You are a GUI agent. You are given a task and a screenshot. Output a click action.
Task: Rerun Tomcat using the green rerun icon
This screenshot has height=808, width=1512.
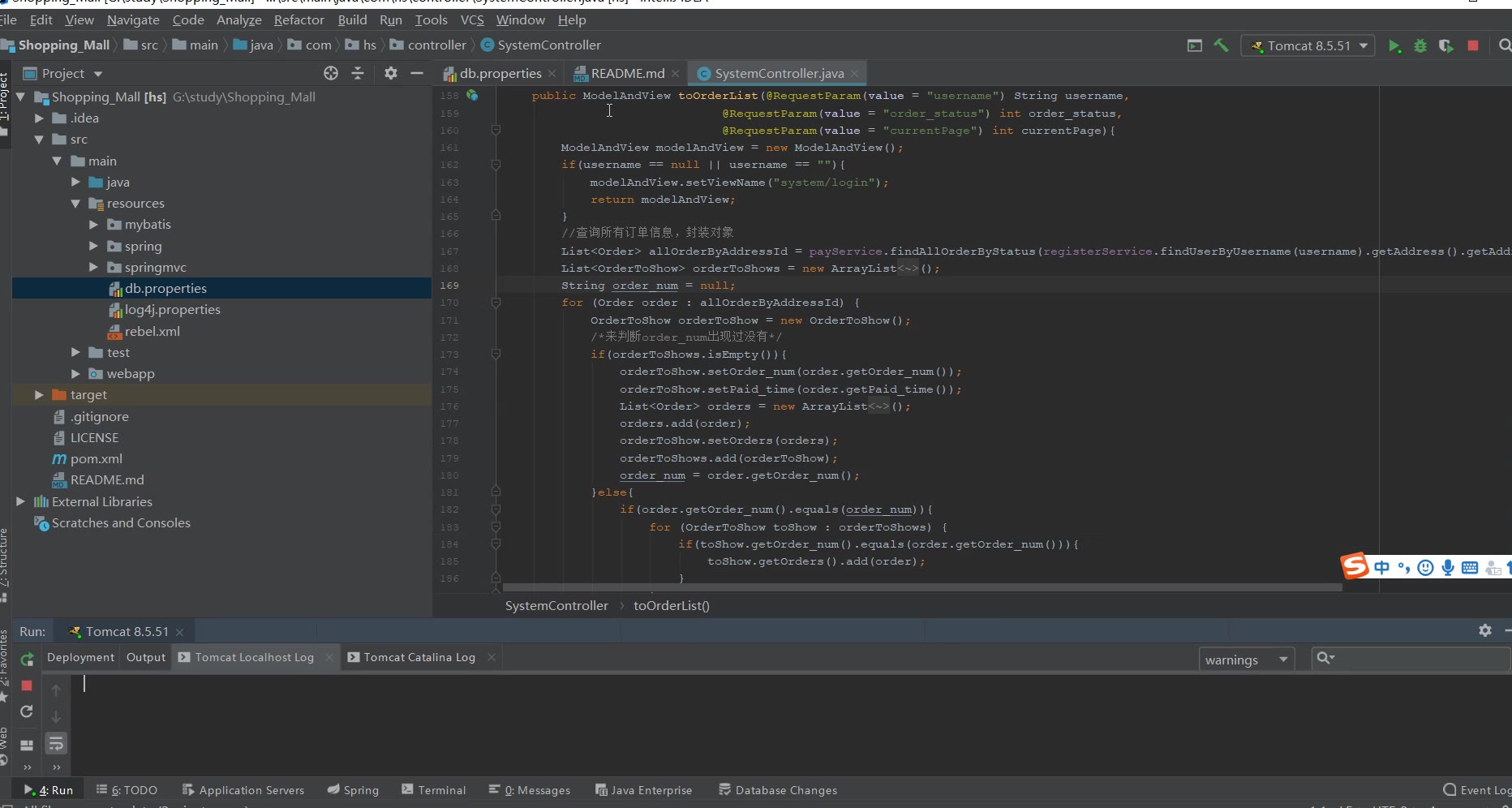27,660
